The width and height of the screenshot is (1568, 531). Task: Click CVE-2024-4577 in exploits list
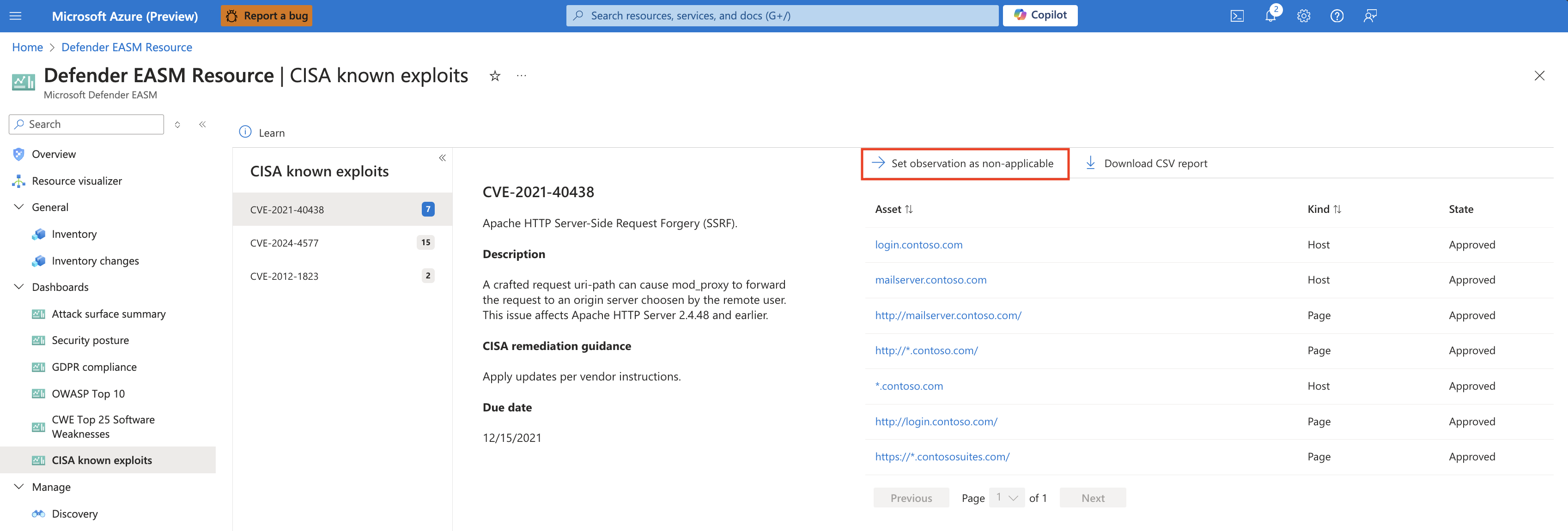pos(285,242)
